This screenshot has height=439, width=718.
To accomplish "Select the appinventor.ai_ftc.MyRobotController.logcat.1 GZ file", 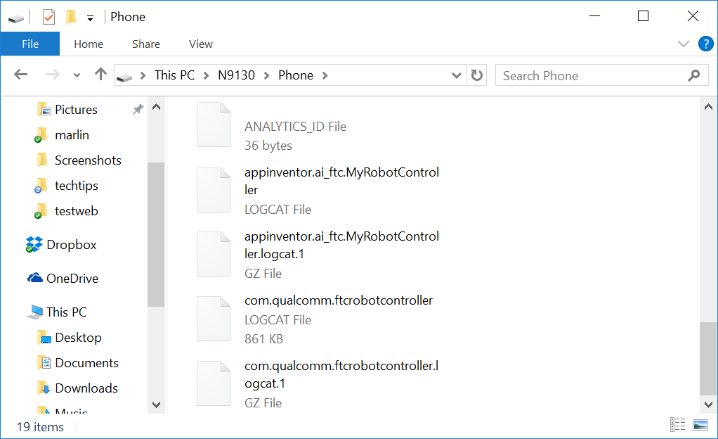I will (x=318, y=255).
